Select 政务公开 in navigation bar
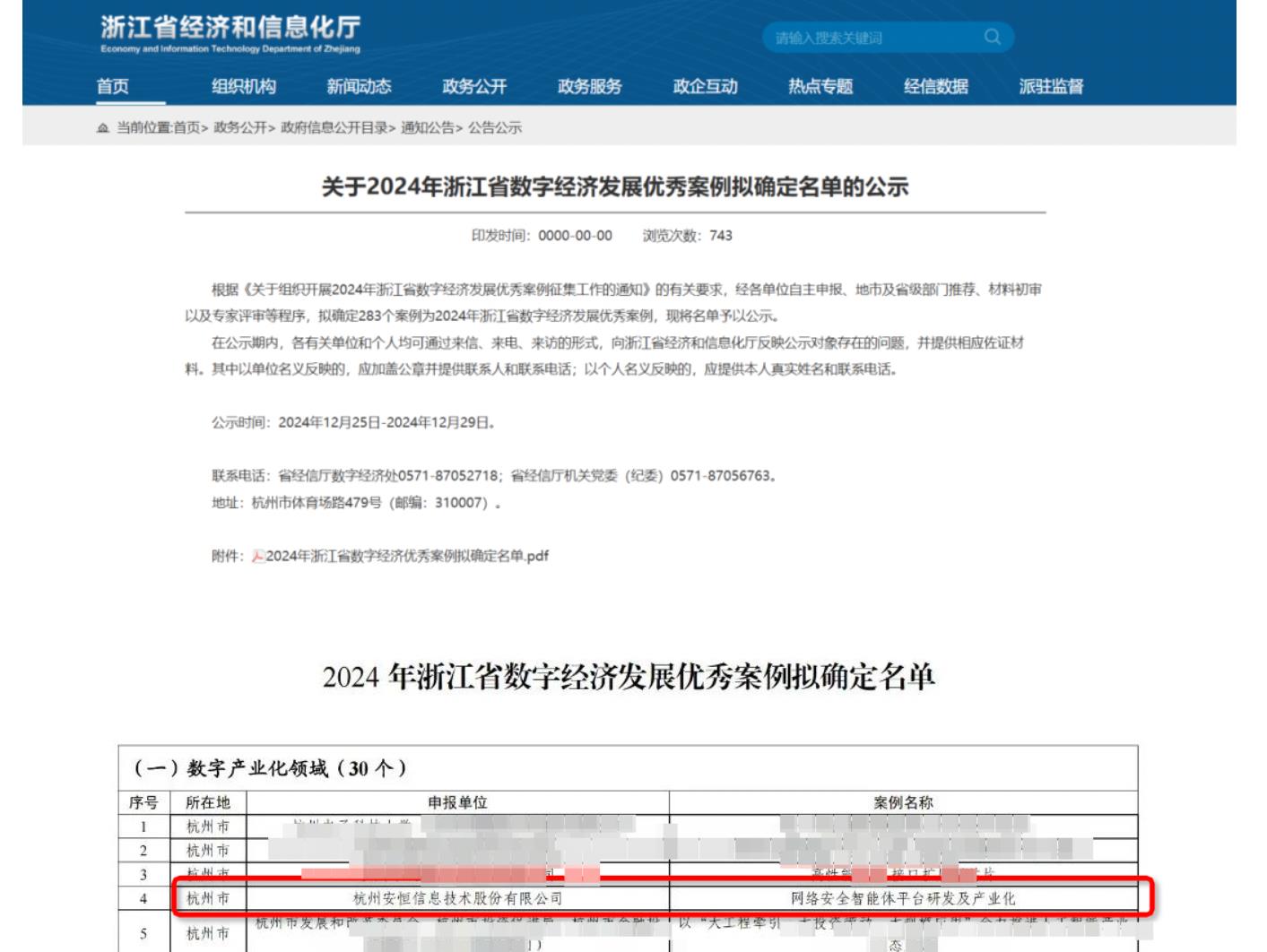1267x952 pixels. coord(474,87)
